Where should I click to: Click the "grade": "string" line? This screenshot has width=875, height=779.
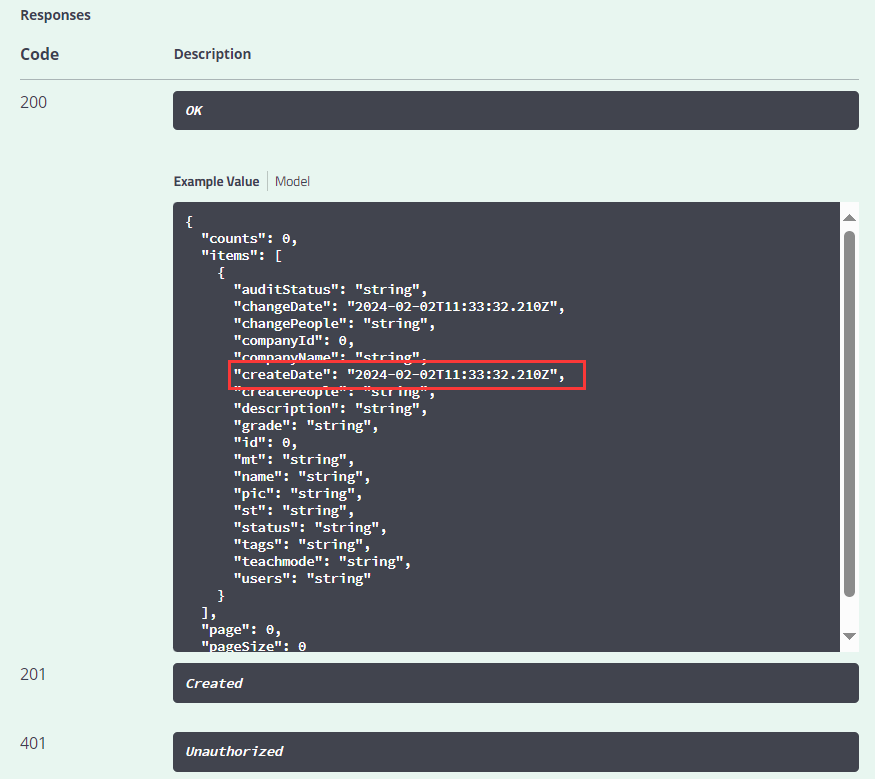306,426
